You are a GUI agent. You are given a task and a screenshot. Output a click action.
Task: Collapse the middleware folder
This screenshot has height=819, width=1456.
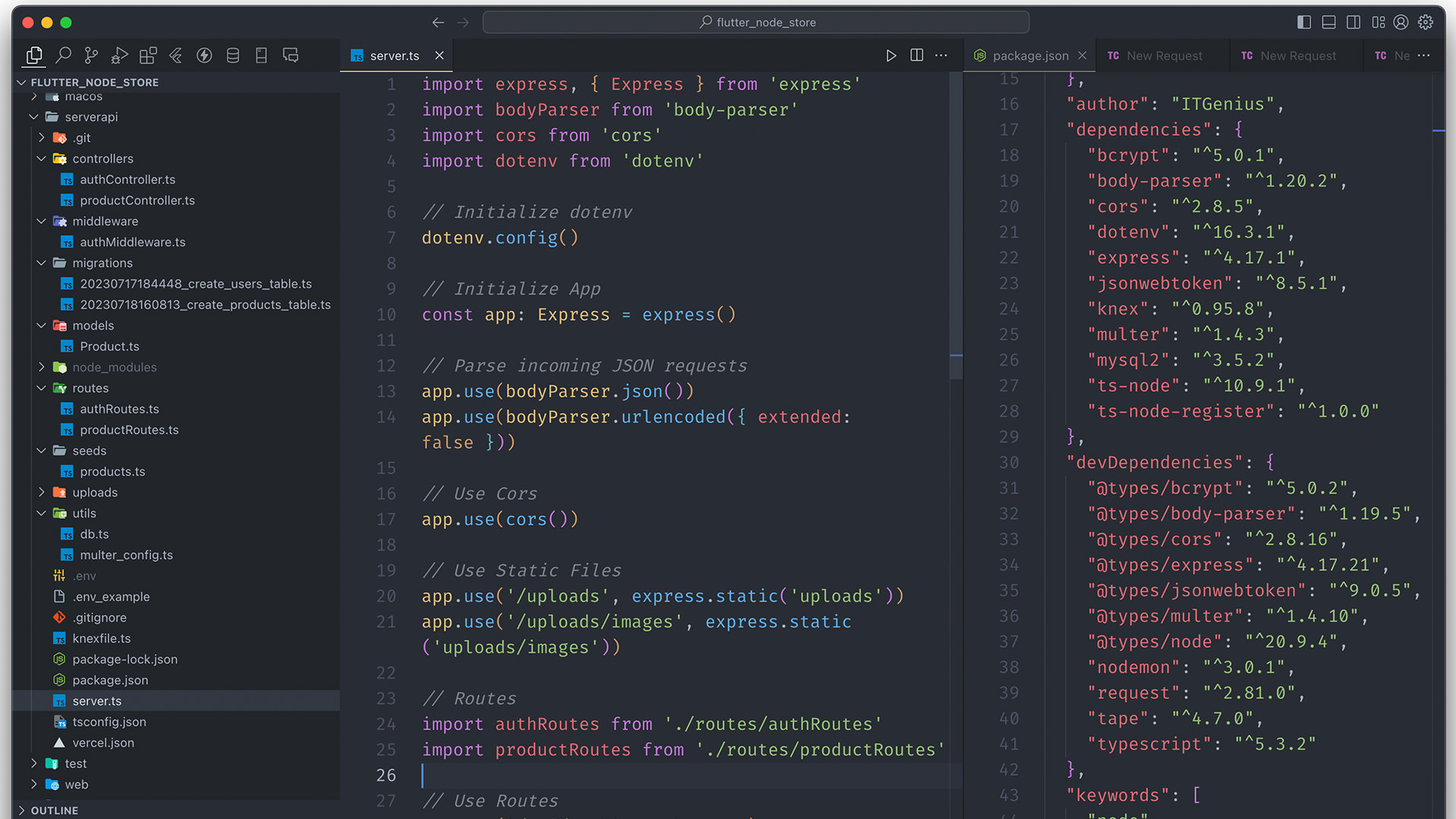(x=41, y=221)
